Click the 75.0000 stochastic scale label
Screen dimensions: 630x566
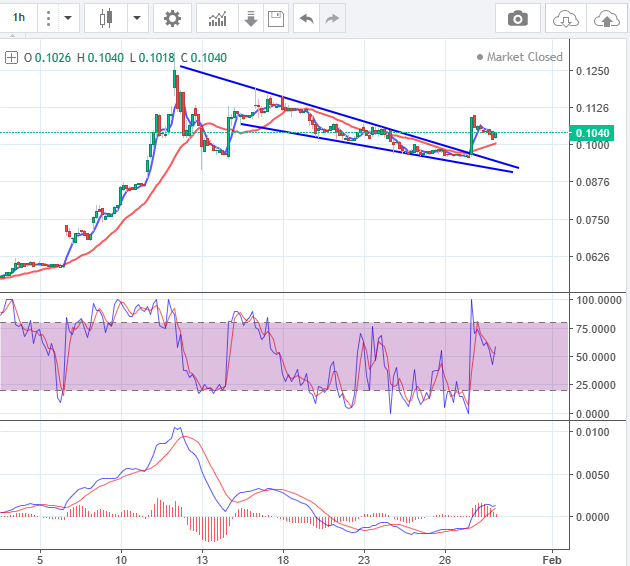pyautogui.click(x=595, y=329)
